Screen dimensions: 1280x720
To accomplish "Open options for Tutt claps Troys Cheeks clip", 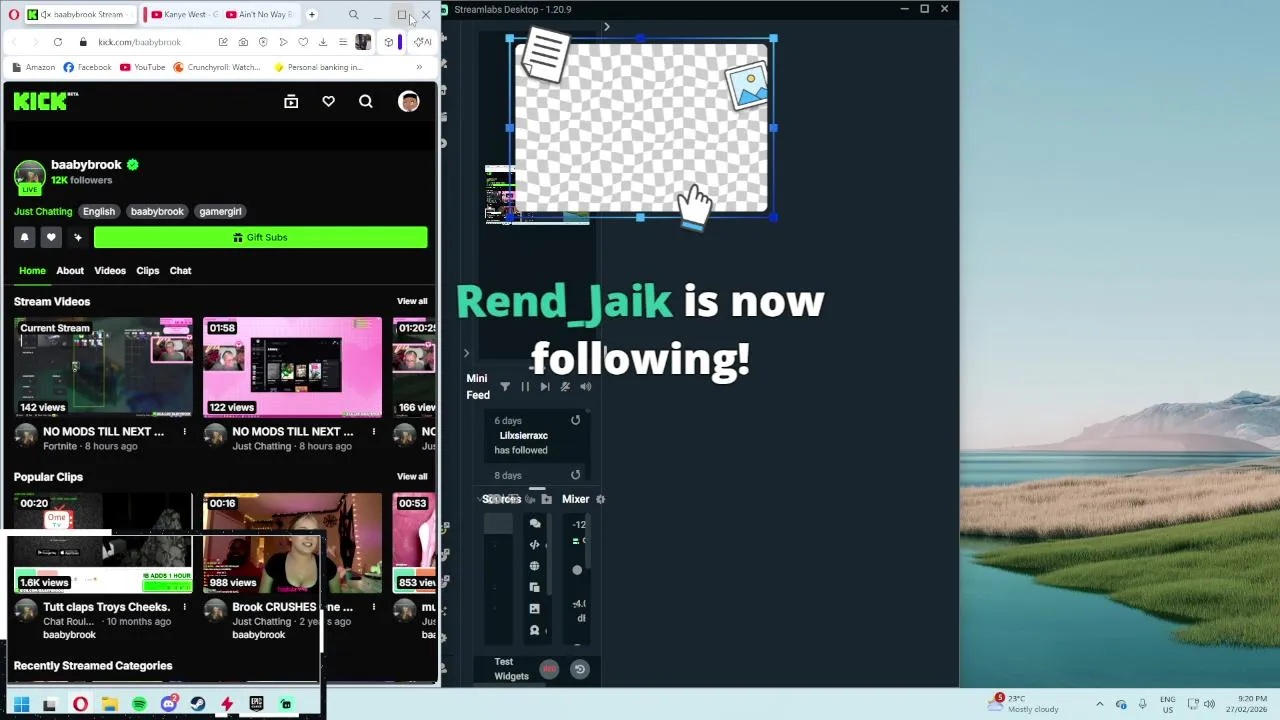I will [184, 607].
